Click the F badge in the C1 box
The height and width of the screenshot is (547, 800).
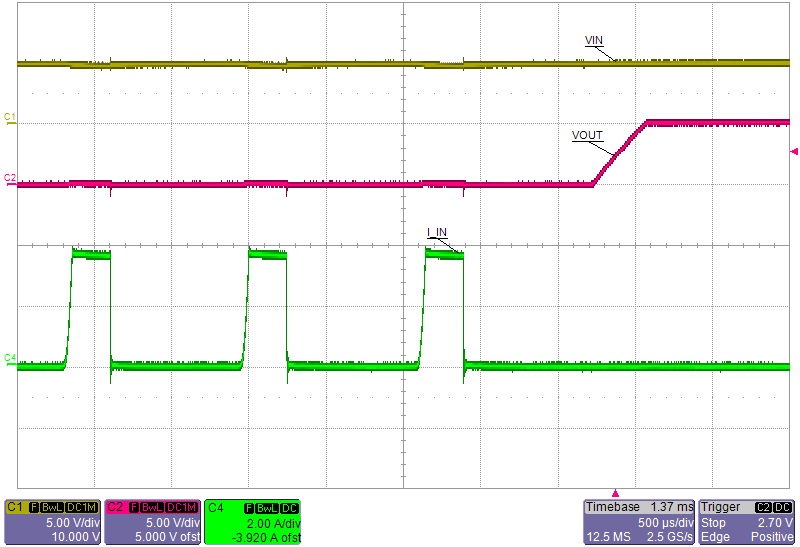coord(34,508)
